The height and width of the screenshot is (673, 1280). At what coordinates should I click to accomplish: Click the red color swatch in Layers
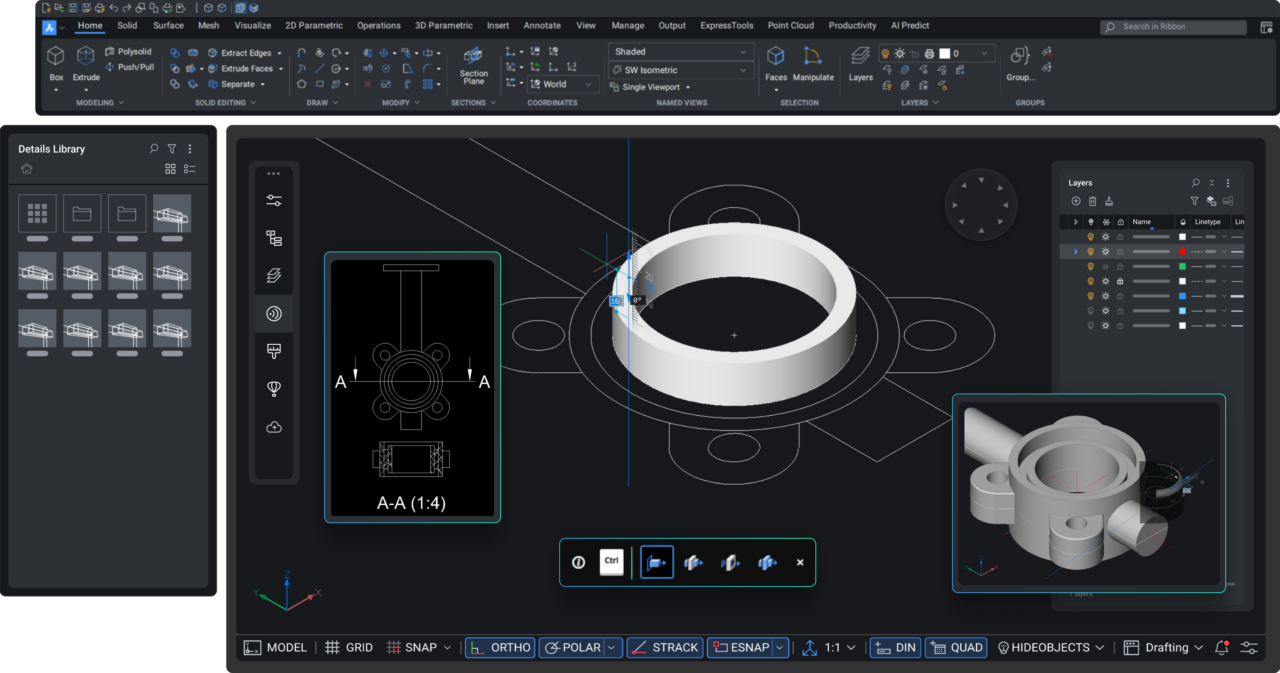point(1183,252)
